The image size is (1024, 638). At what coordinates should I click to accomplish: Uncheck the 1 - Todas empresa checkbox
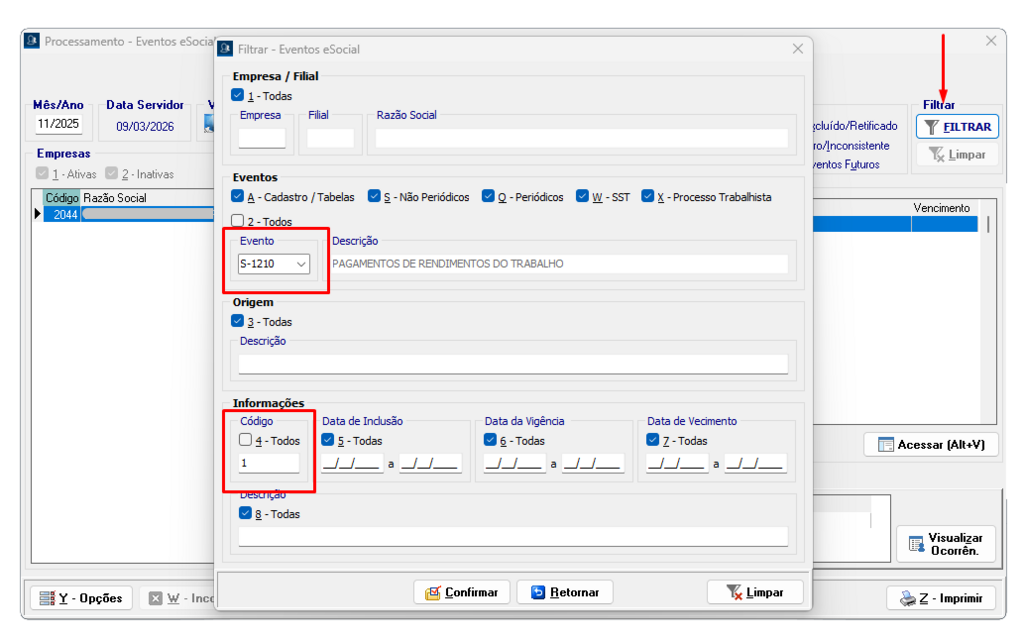[237, 96]
